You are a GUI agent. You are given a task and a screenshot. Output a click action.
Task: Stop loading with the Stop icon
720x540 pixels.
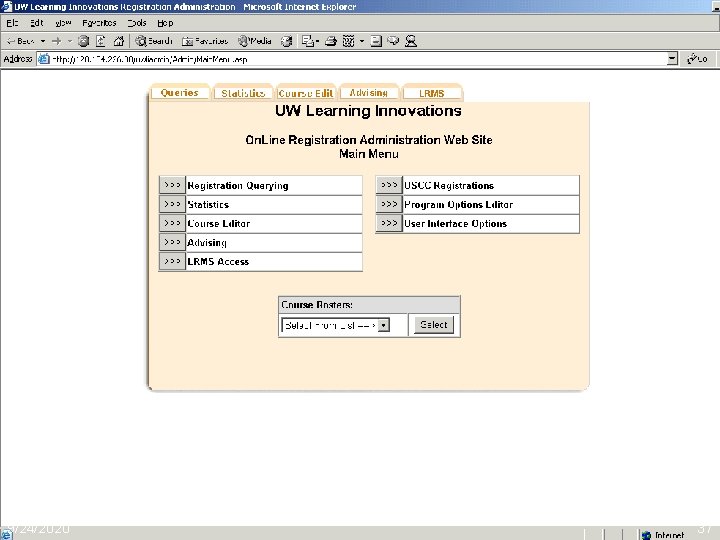click(84, 41)
